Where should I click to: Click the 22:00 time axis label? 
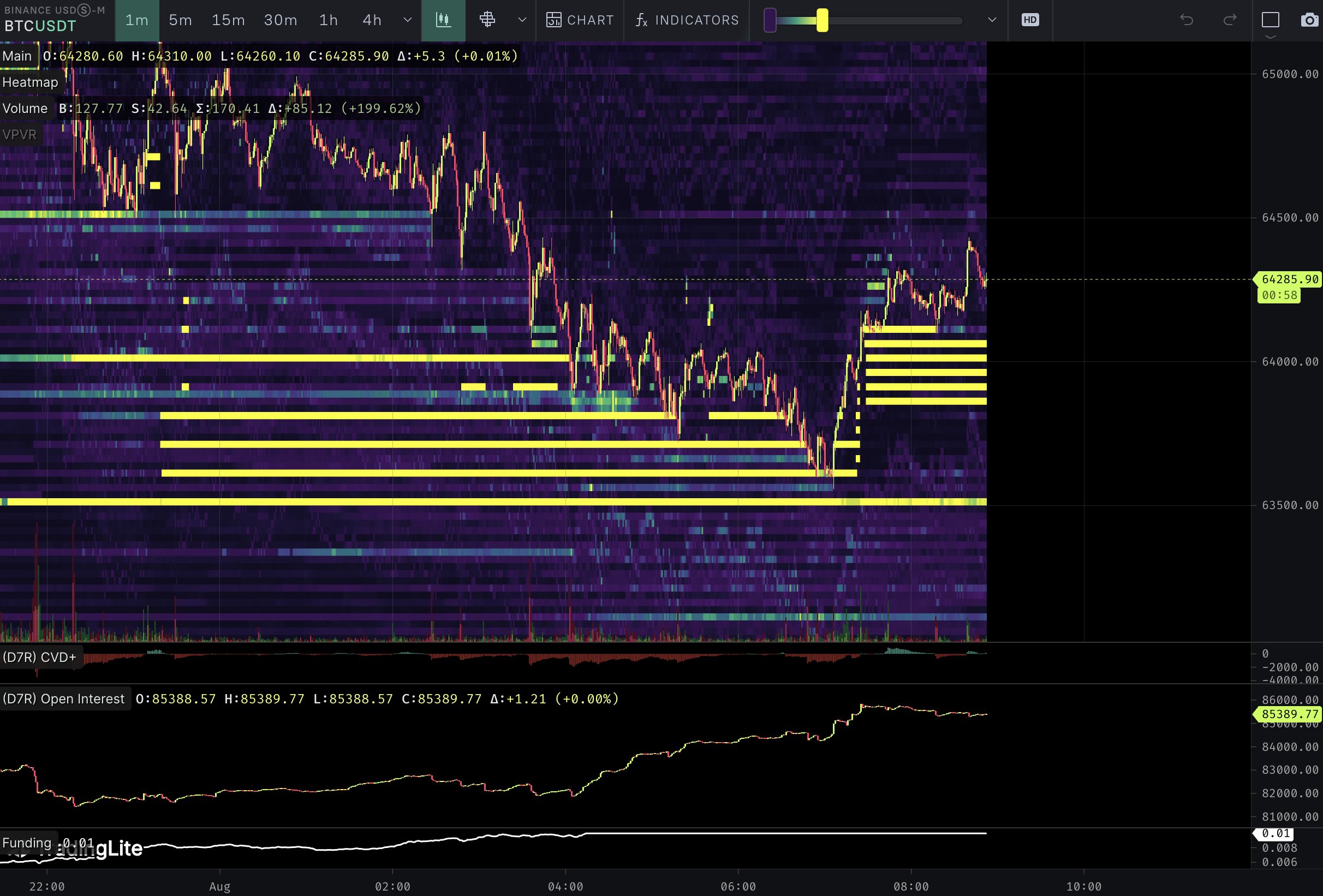[x=47, y=886]
